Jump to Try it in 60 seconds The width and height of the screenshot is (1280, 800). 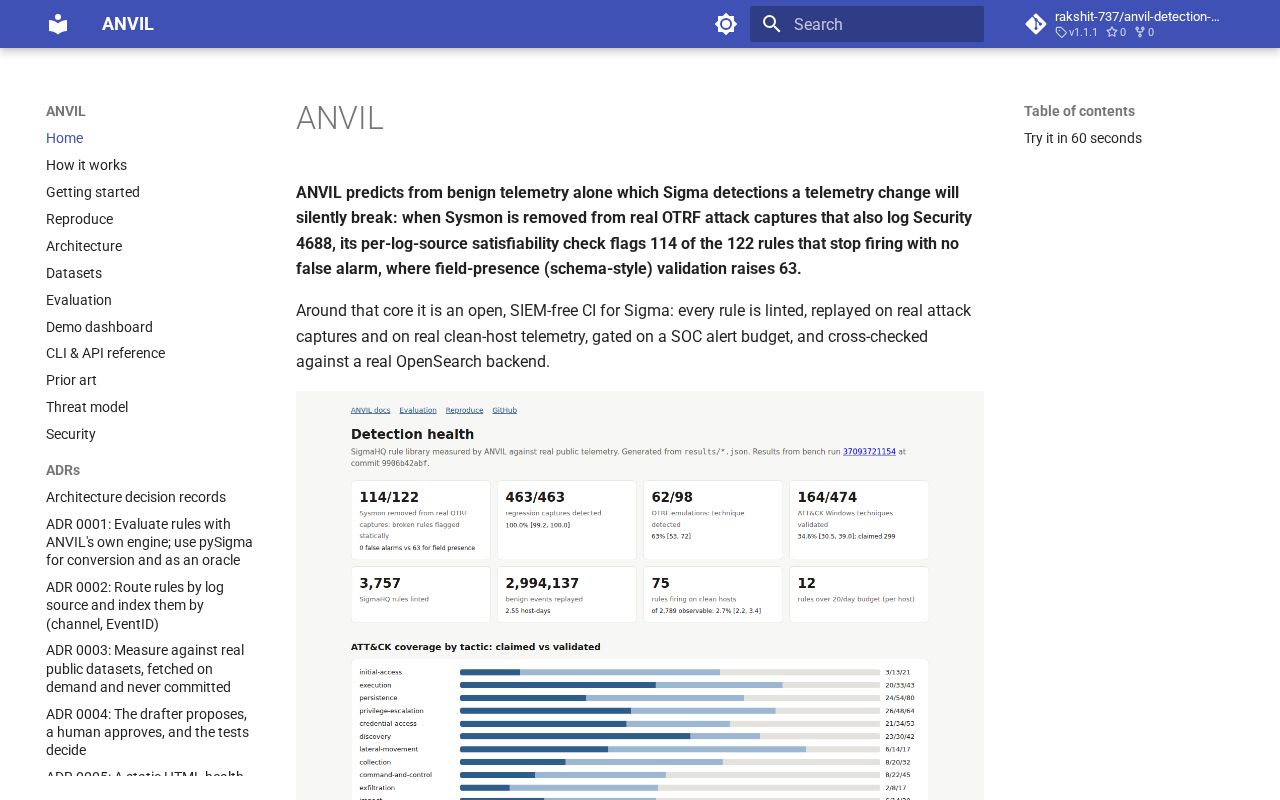(x=1083, y=138)
